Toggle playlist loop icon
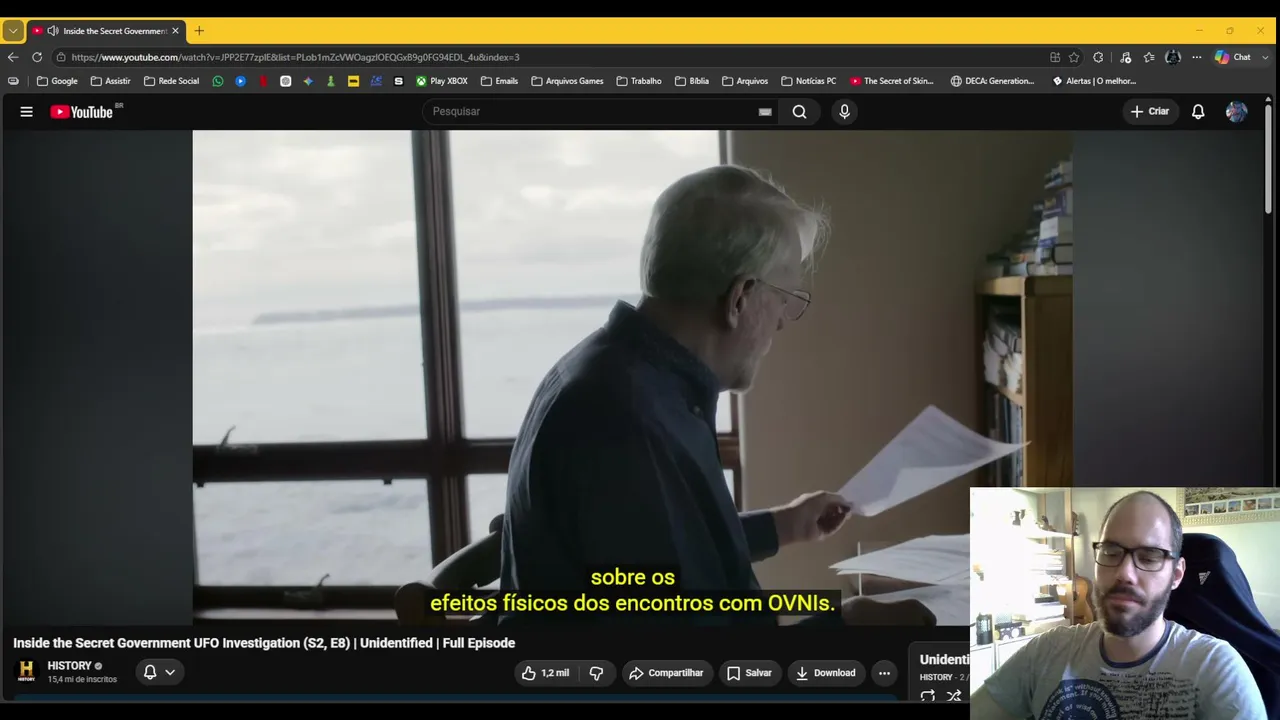The width and height of the screenshot is (1280, 720). coord(927,696)
